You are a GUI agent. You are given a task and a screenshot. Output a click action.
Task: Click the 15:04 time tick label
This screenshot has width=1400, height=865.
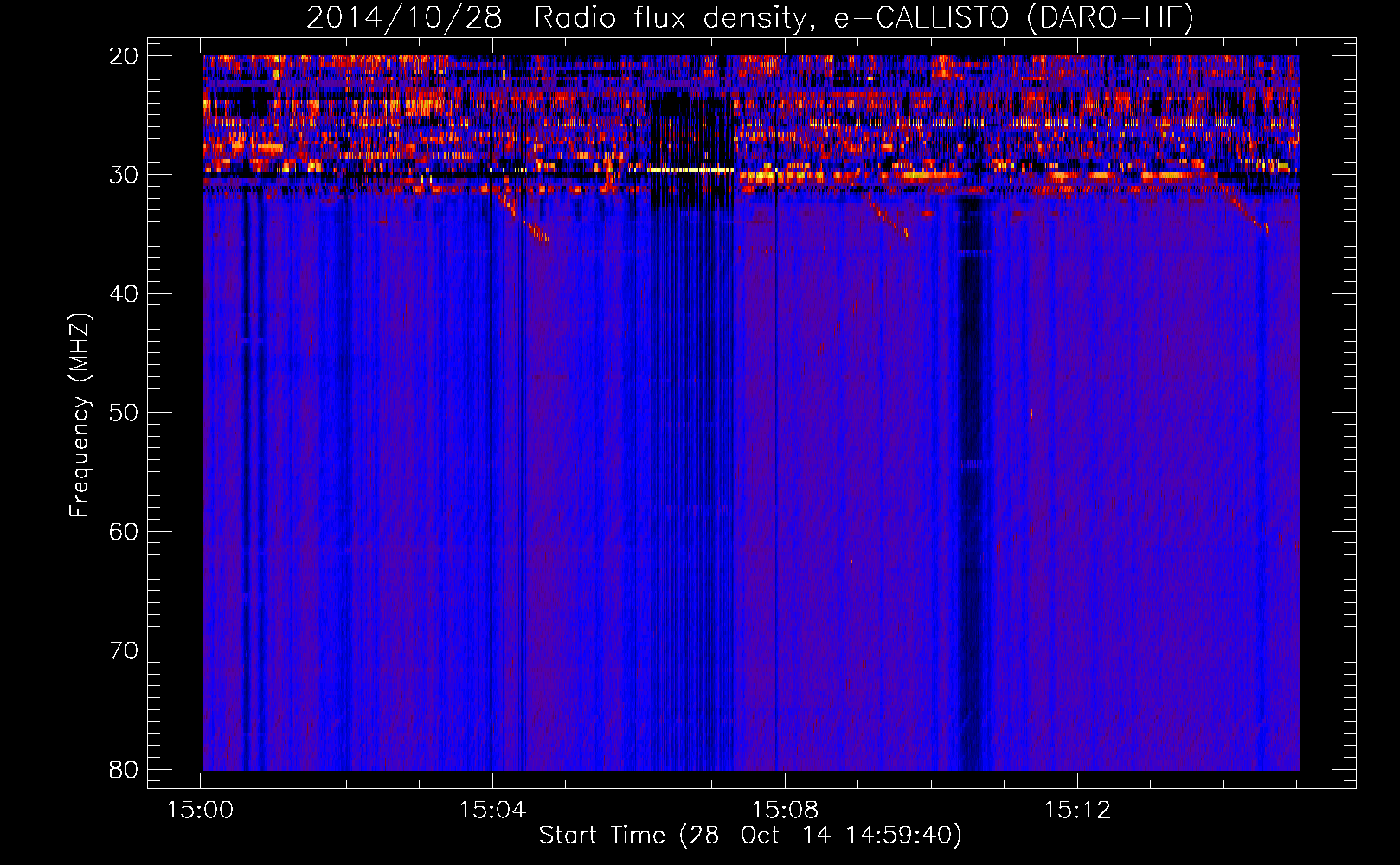[x=492, y=811]
